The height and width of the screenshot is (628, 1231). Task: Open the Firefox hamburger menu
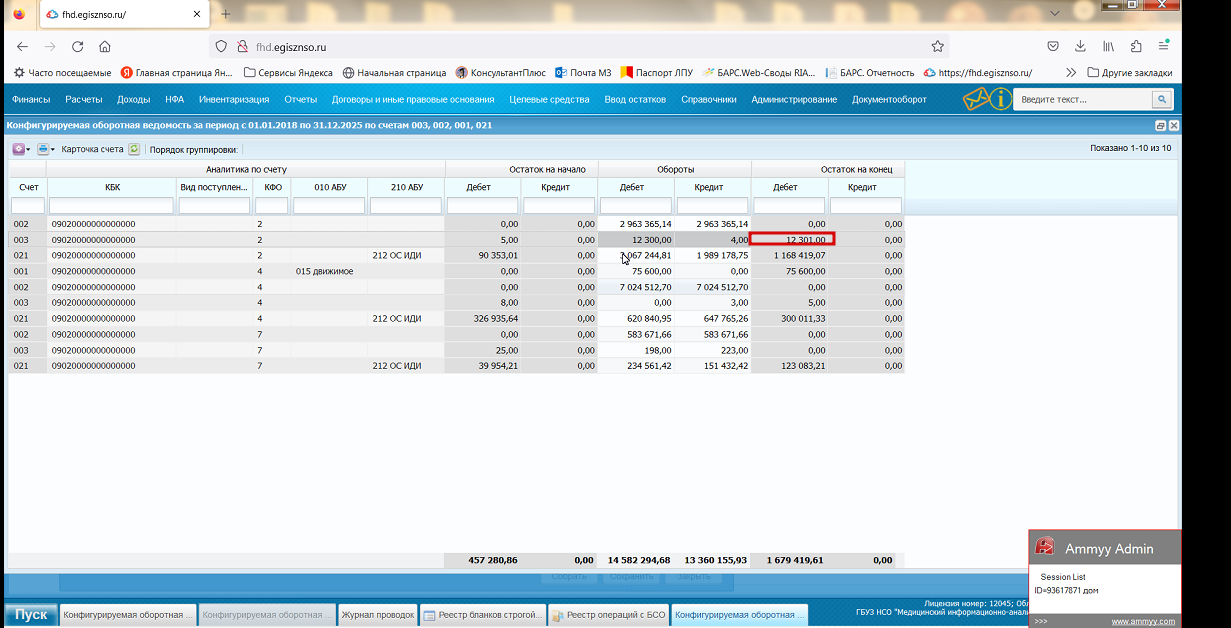tap(1164, 47)
